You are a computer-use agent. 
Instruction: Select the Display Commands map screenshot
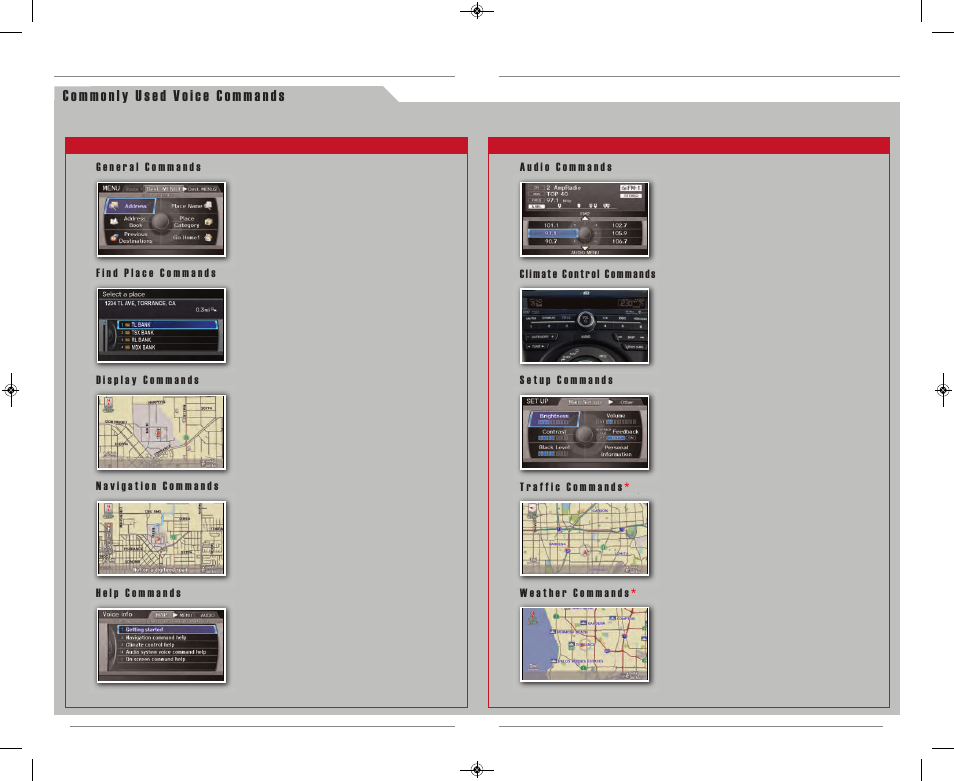pos(161,432)
